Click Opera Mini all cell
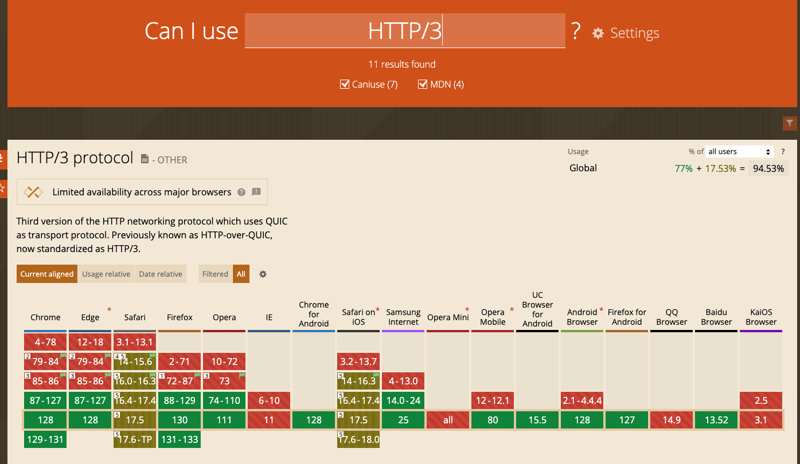This screenshot has height=464, width=800. pos(448,420)
